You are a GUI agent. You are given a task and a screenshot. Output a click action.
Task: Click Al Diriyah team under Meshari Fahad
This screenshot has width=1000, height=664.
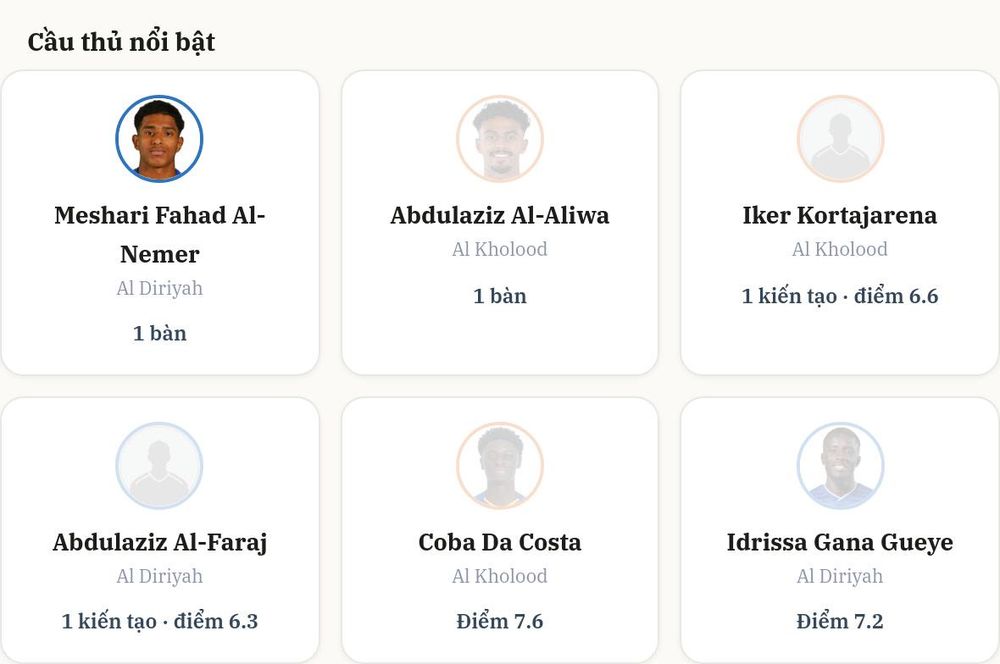[x=159, y=288]
